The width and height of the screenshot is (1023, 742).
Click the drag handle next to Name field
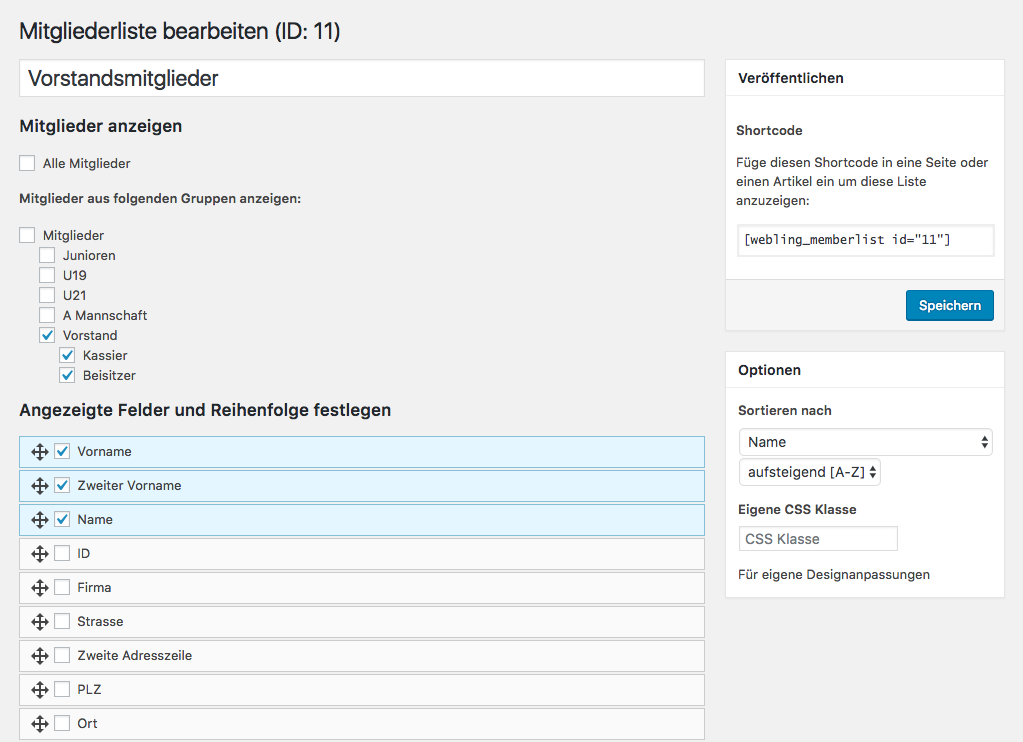40,520
